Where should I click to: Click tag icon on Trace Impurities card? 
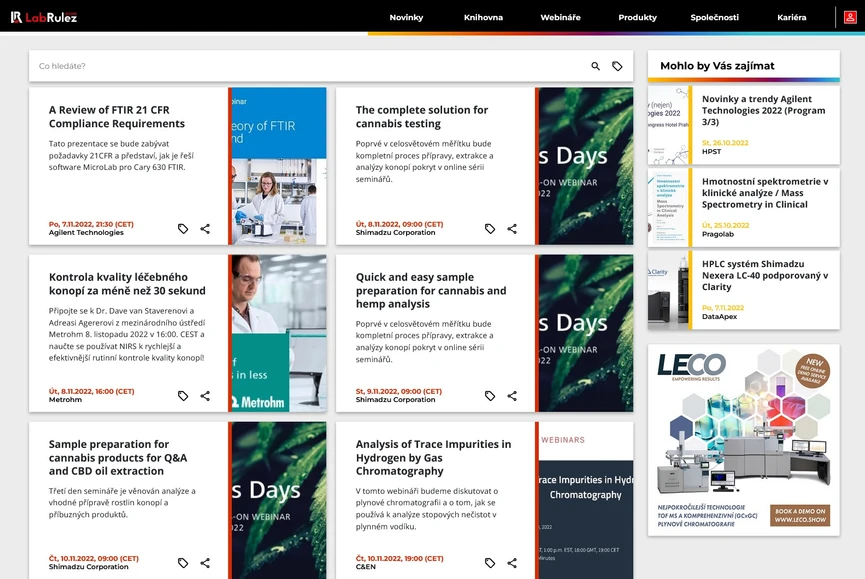[490, 562]
